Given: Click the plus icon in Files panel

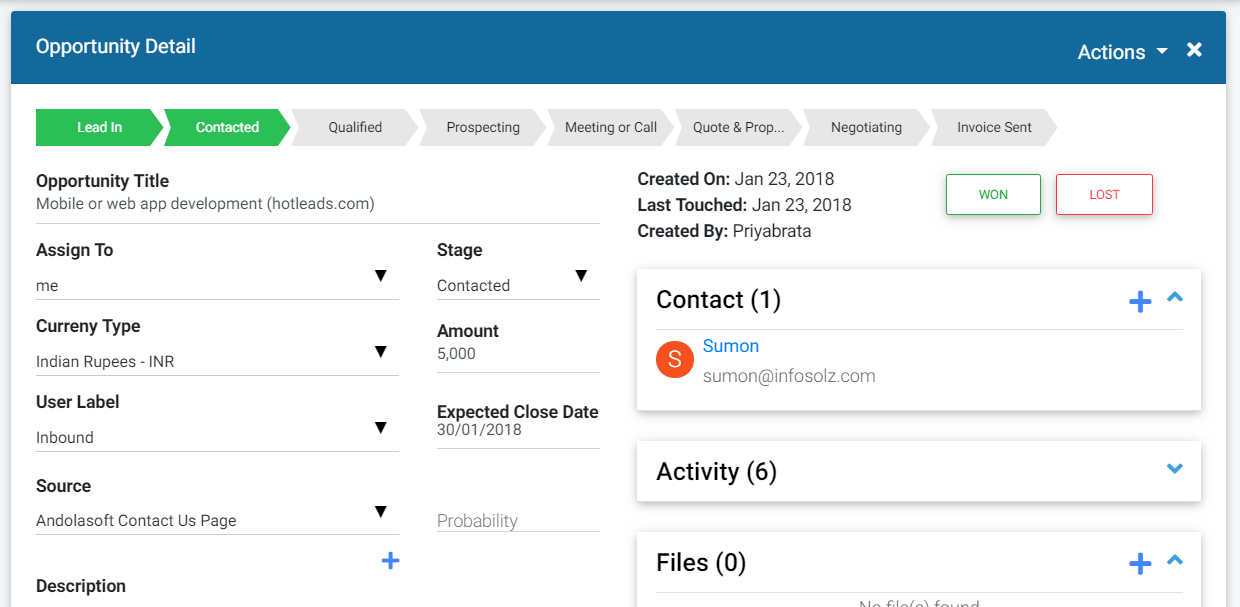Looking at the screenshot, I should point(1140,563).
